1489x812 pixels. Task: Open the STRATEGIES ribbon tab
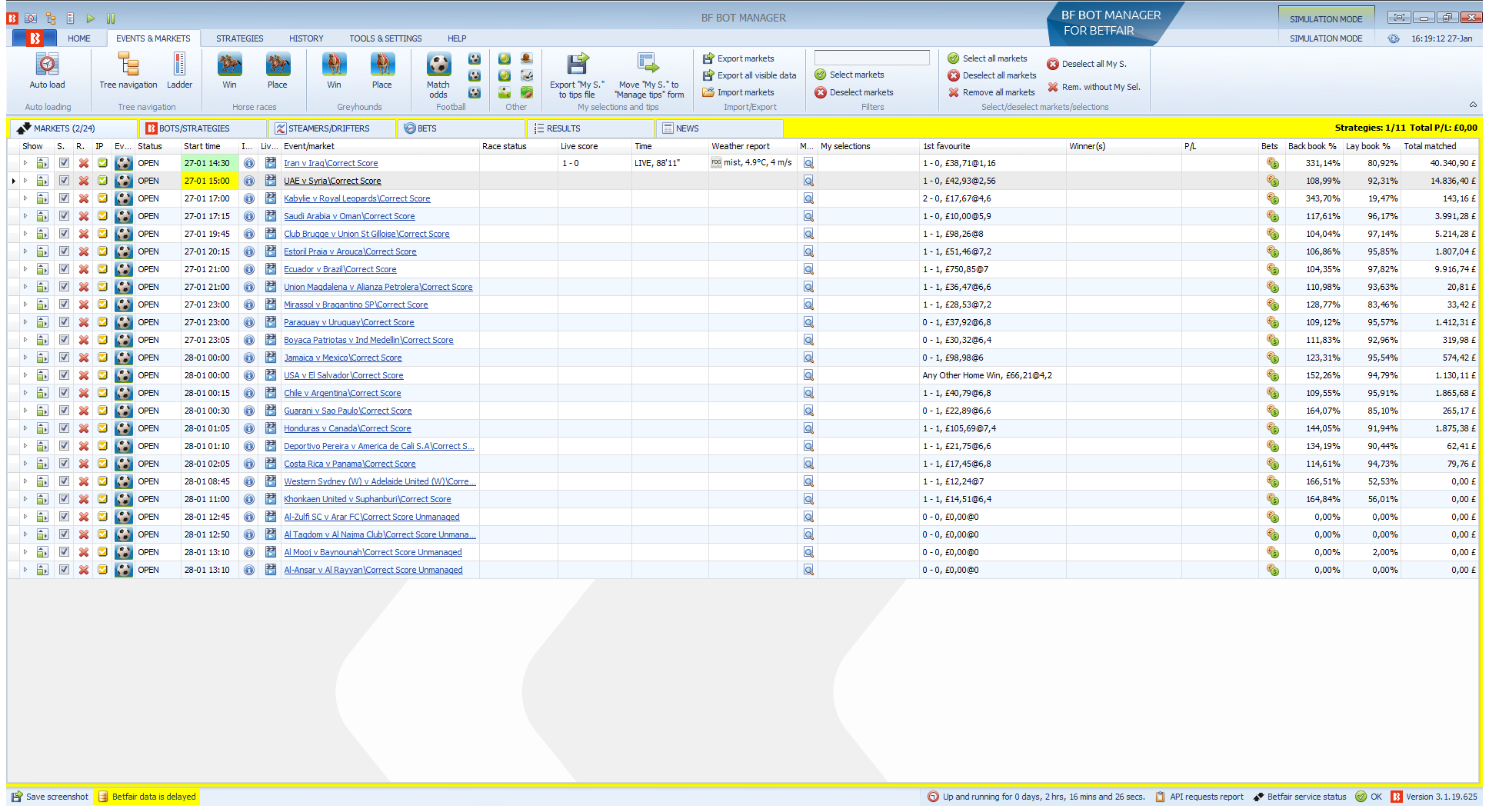239,38
